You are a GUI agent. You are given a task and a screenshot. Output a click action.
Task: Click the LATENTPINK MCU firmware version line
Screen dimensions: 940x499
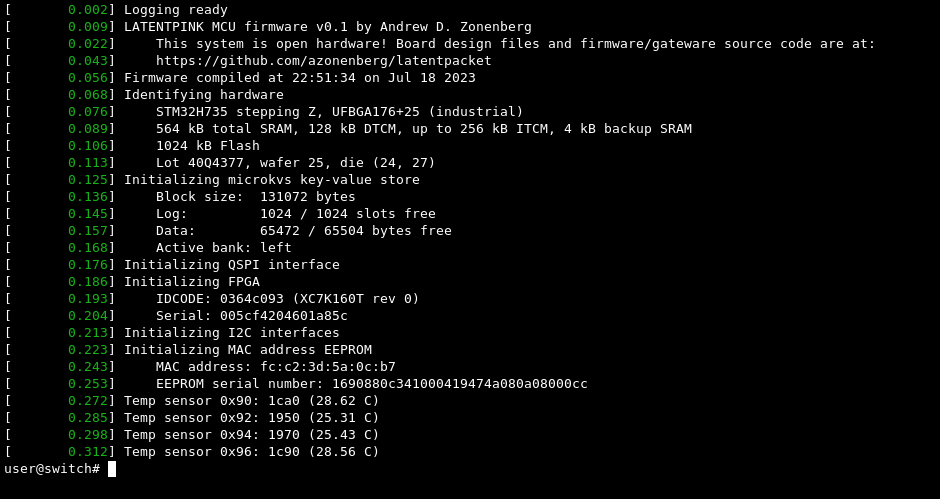(327, 26)
